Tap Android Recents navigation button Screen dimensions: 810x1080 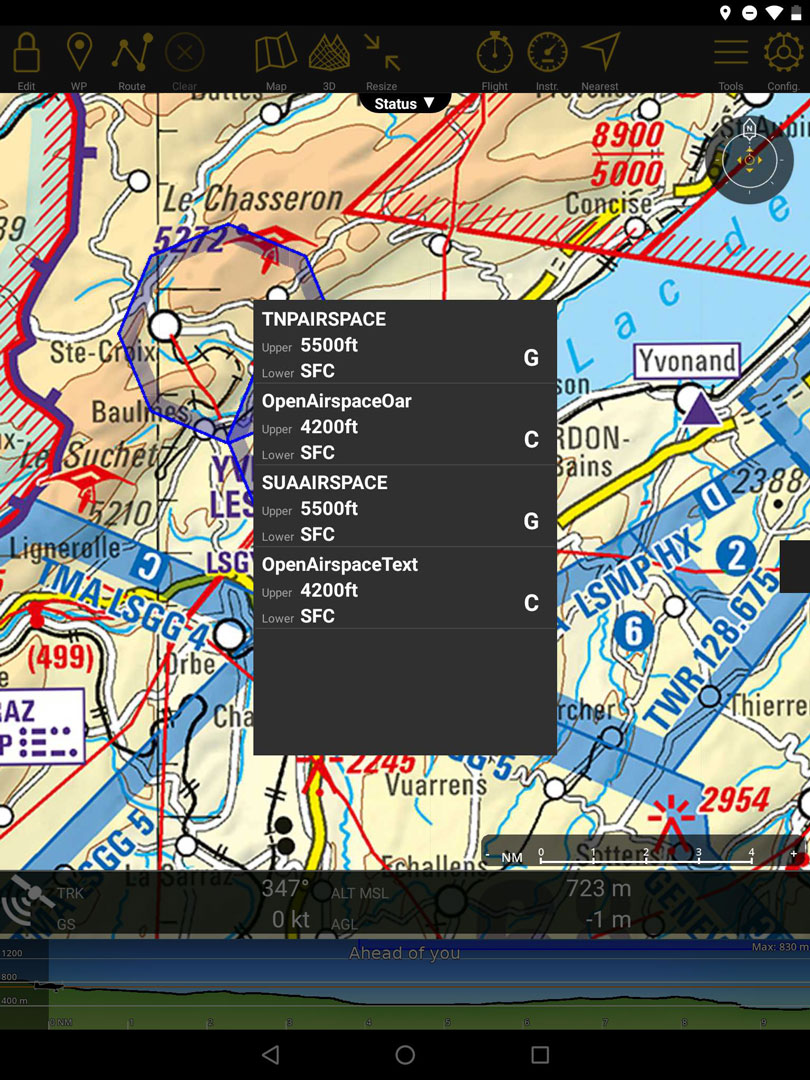(540, 1055)
